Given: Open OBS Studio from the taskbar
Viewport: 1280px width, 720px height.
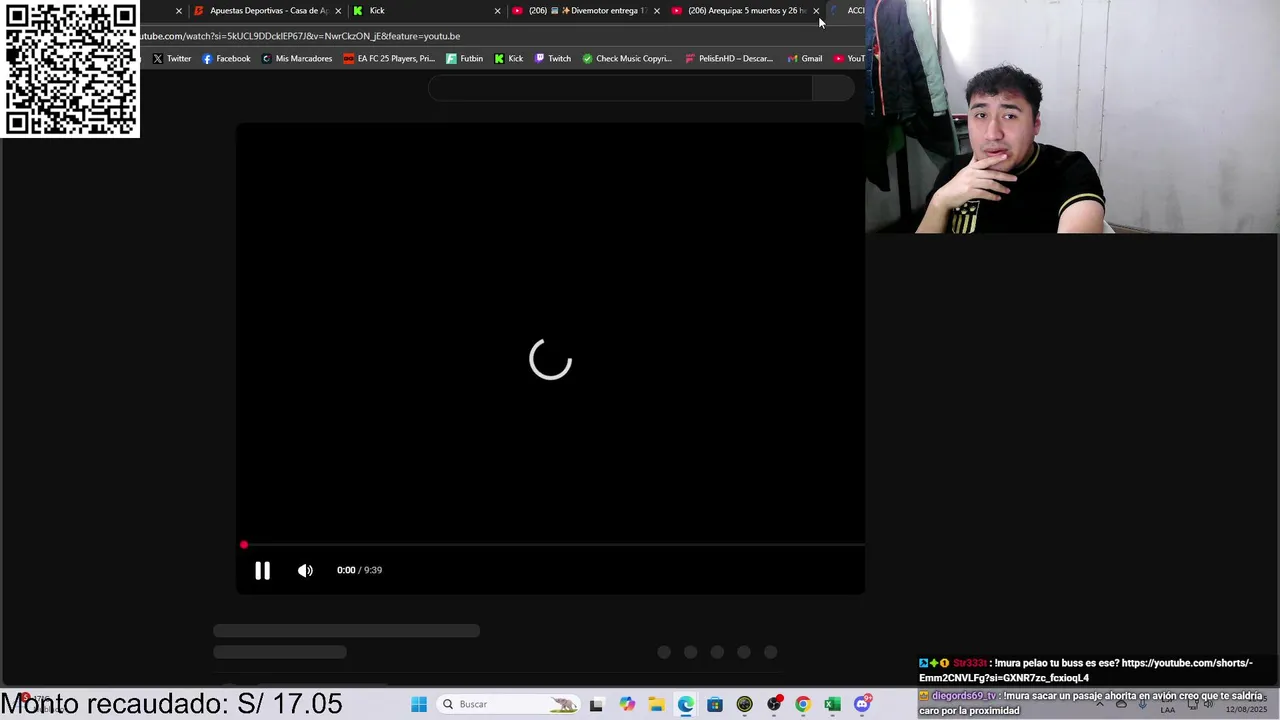Looking at the screenshot, I should (774, 705).
